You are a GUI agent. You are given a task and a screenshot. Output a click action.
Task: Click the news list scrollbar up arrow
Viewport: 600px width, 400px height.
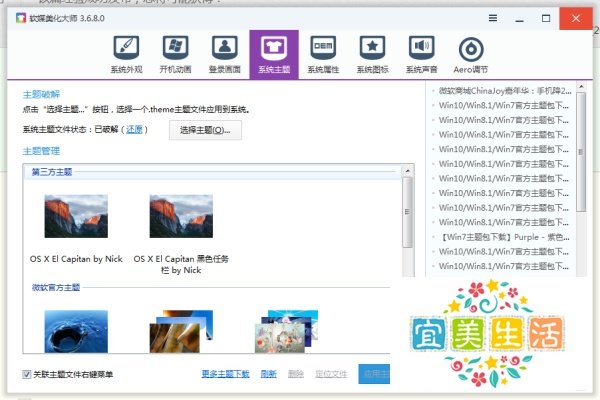tap(582, 87)
